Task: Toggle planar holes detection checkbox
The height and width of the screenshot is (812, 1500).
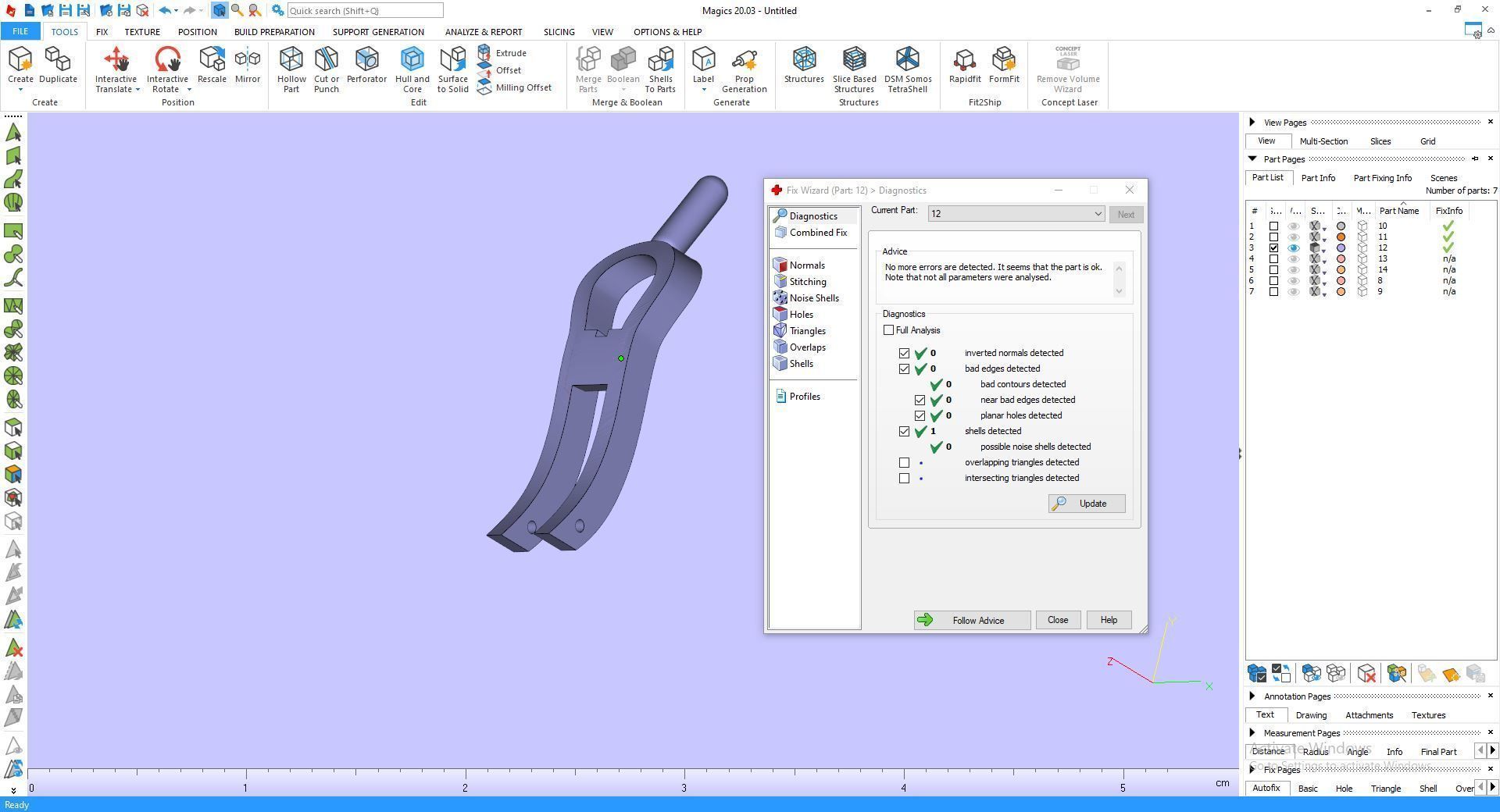Action: [x=920, y=415]
